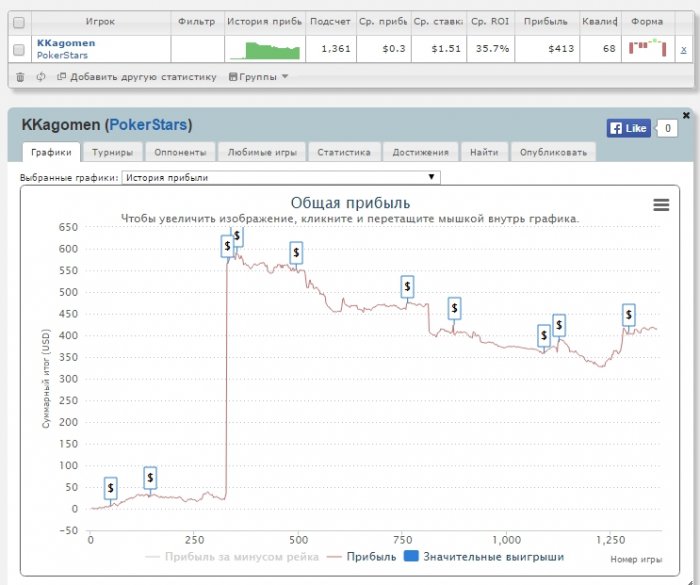Click the $ marker near game 760
The image size is (700, 585).
(x=407, y=287)
